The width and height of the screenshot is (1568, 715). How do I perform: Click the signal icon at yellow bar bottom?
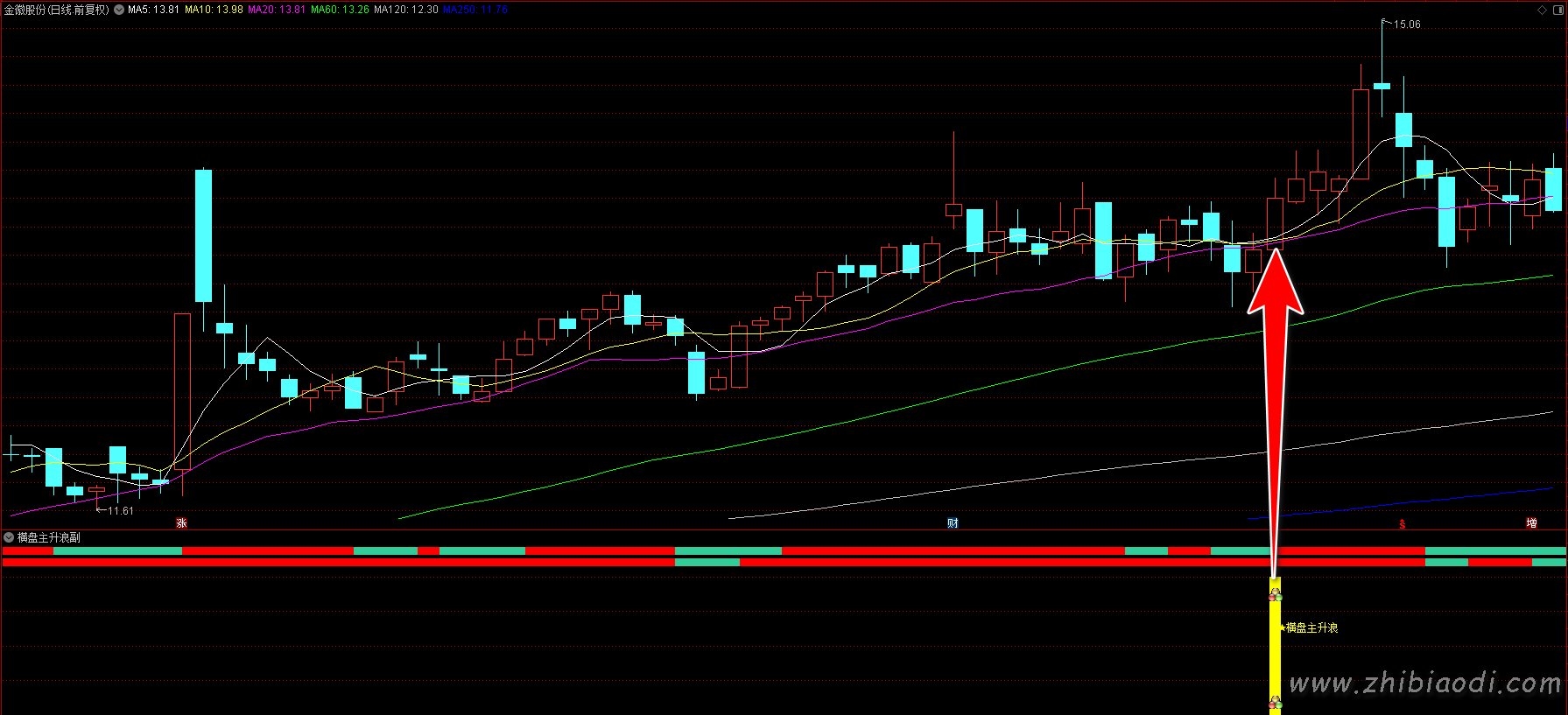(x=1275, y=703)
